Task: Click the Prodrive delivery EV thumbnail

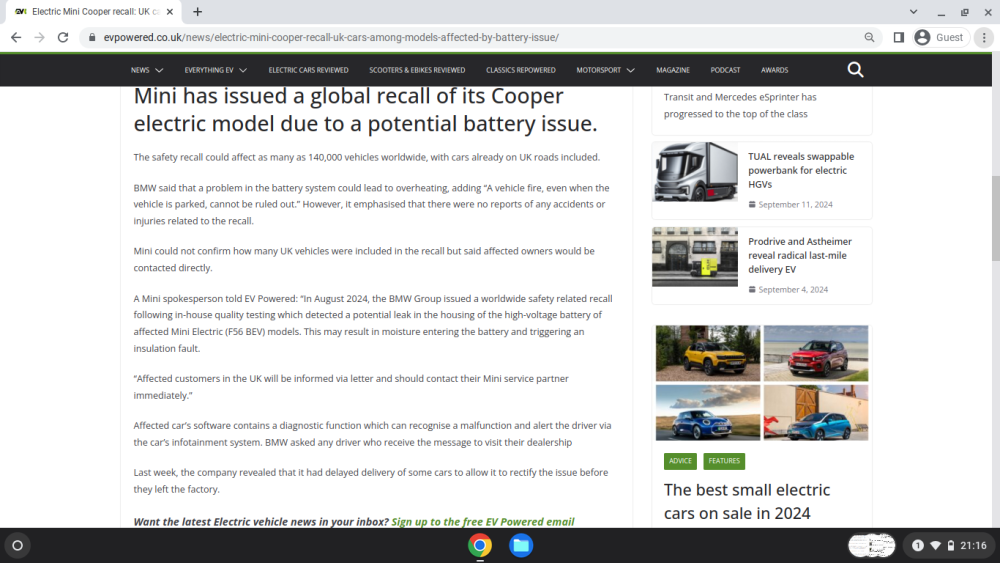Action: pyautogui.click(x=695, y=257)
